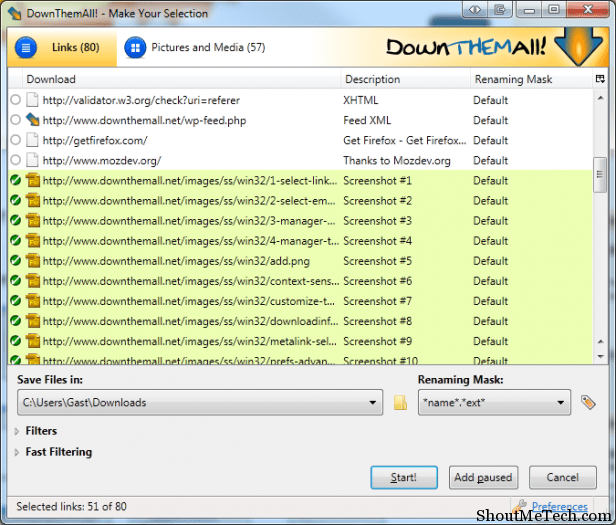
Task: Click the *name*.*ext* mask field
Action: [x=494, y=403]
